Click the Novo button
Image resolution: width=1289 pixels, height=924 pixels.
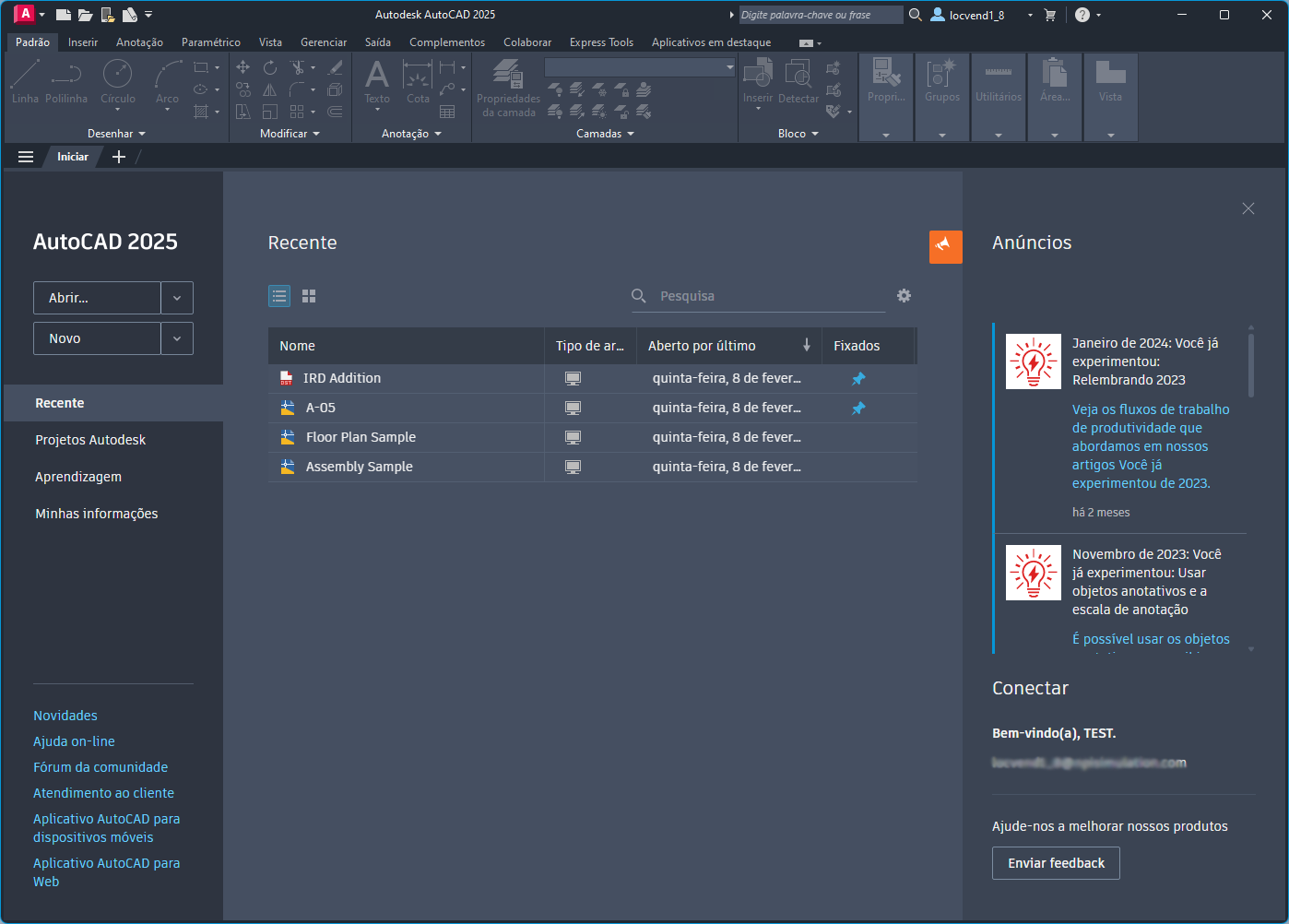tap(97, 338)
